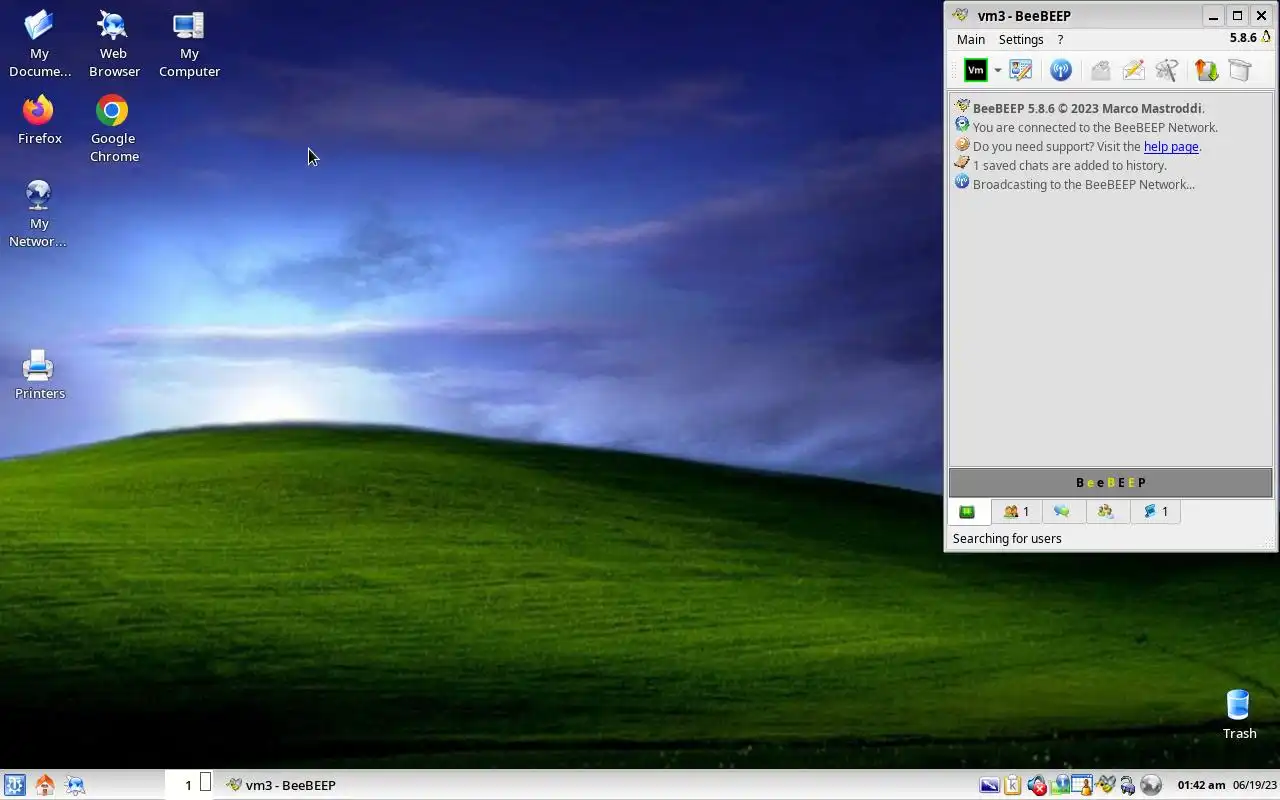
Task: Open the grayed tools icon in toolbar
Action: pyautogui.click(x=1167, y=70)
